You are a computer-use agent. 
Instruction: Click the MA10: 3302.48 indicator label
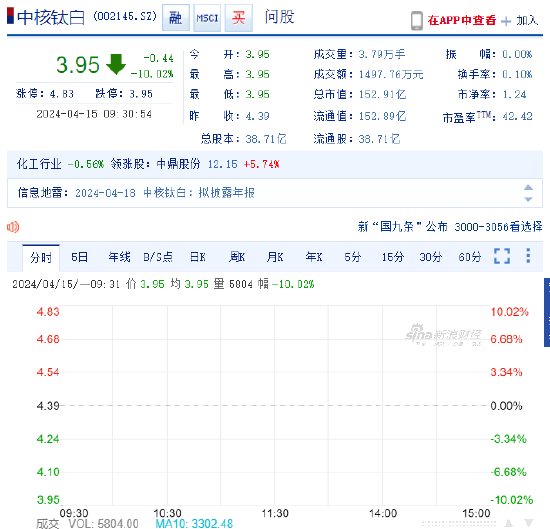[x=194, y=524]
